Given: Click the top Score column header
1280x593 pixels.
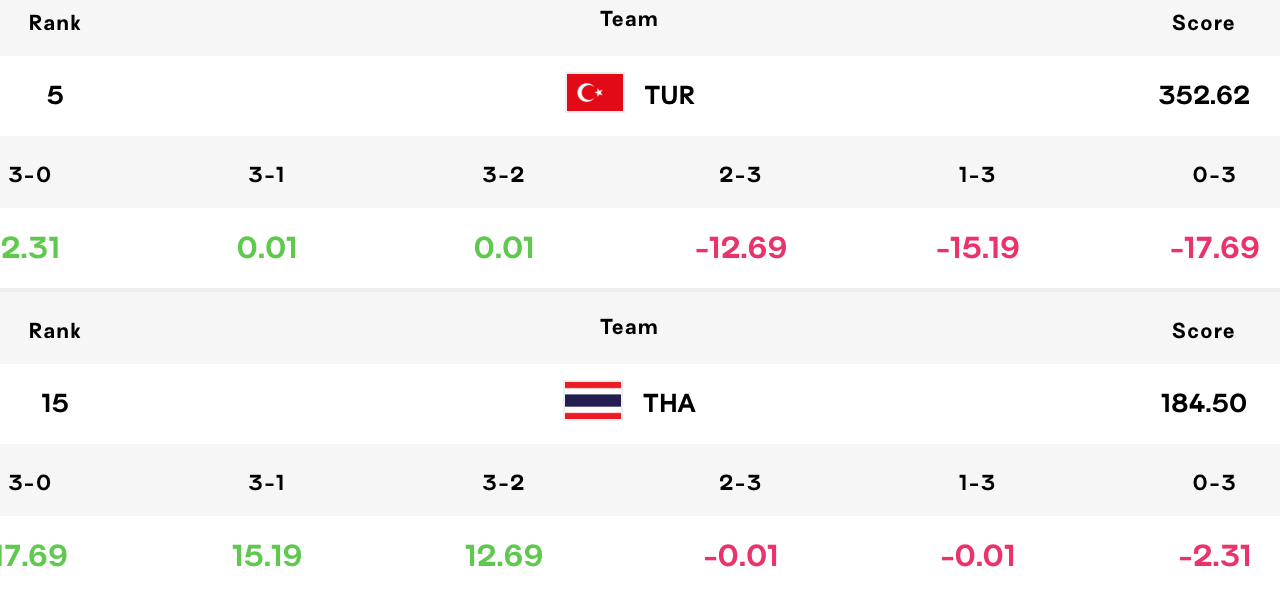Looking at the screenshot, I should pyautogui.click(x=1203, y=23).
